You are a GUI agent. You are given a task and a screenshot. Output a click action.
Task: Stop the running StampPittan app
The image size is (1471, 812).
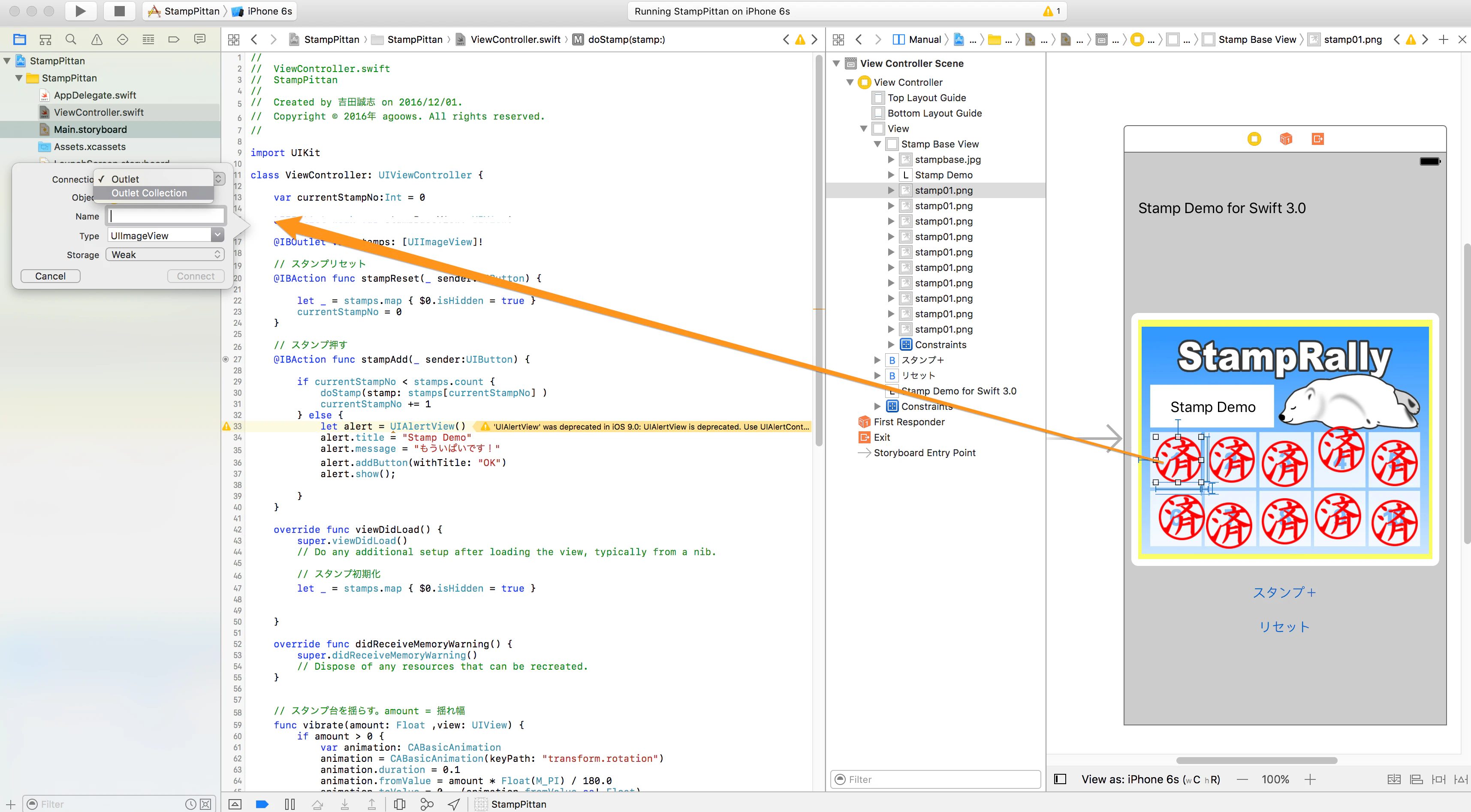click(x=119, y=11)
